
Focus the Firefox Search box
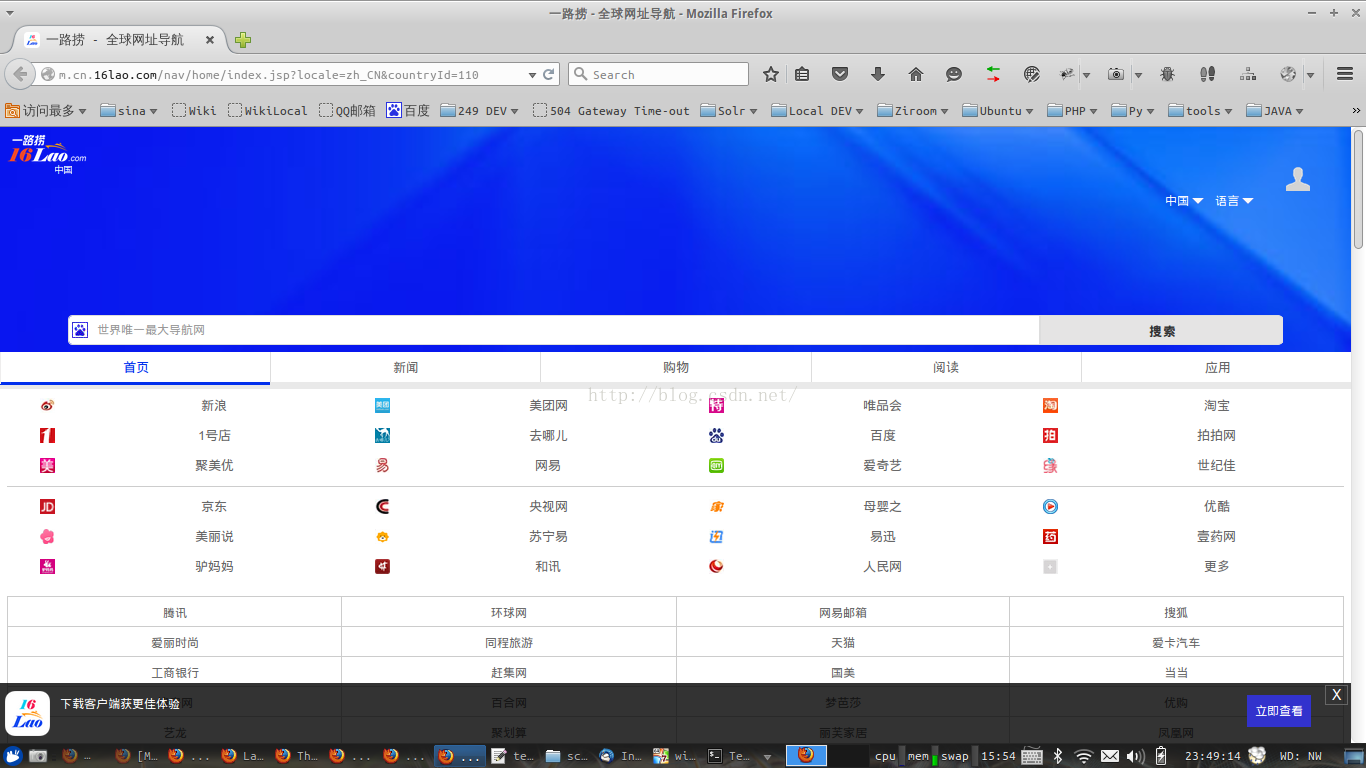pyautogui.click(x=658, y=74)
